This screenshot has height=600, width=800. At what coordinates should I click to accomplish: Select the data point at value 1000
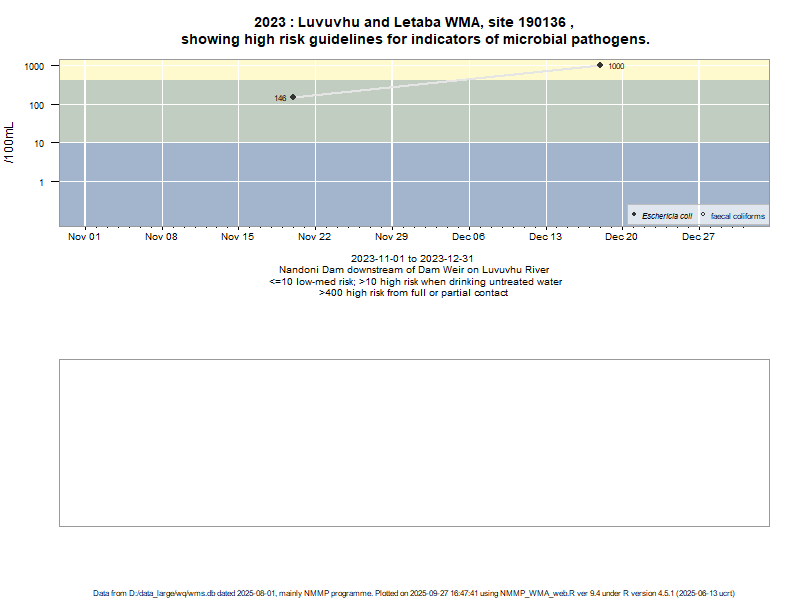[600, 65]
